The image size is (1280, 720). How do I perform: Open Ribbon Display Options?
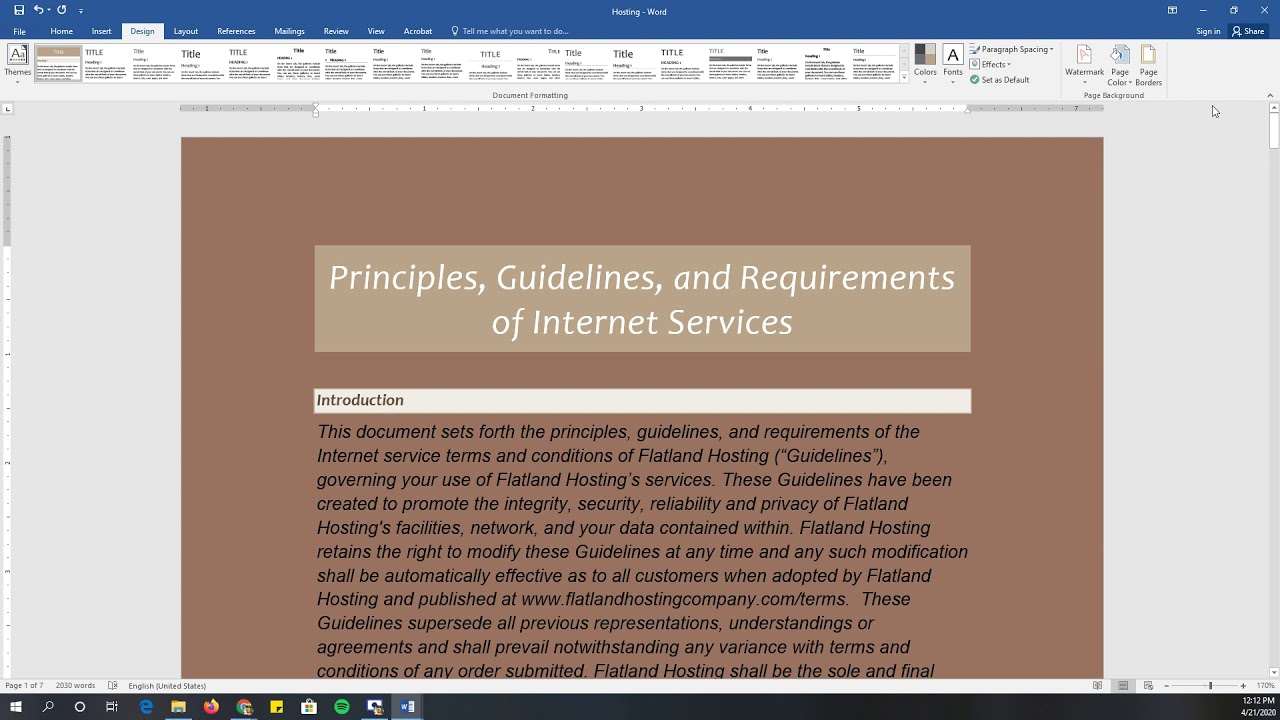pyautogui.click(x=1172, y=10)
